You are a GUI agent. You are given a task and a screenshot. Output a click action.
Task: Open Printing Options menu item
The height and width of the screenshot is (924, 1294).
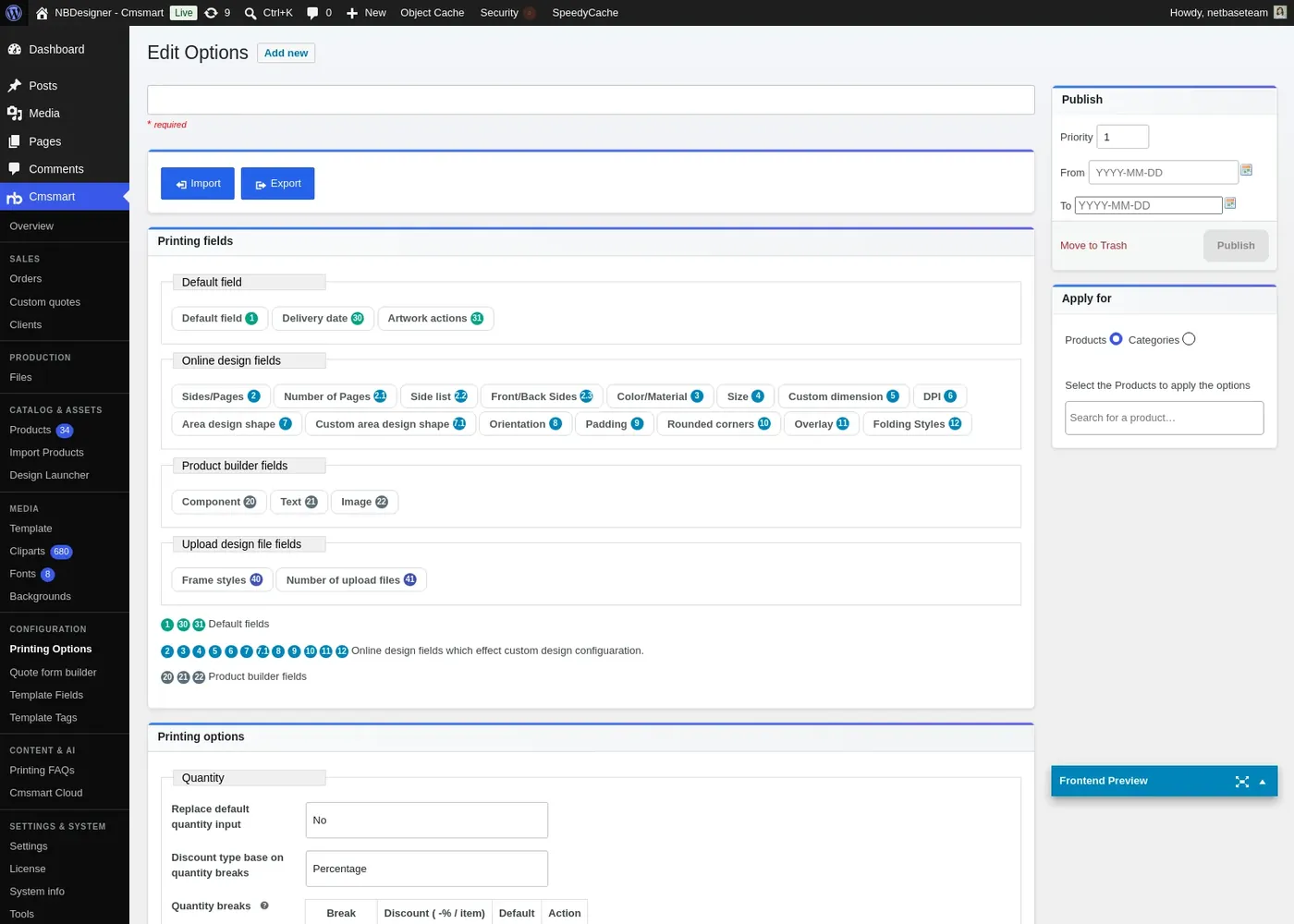51,650
